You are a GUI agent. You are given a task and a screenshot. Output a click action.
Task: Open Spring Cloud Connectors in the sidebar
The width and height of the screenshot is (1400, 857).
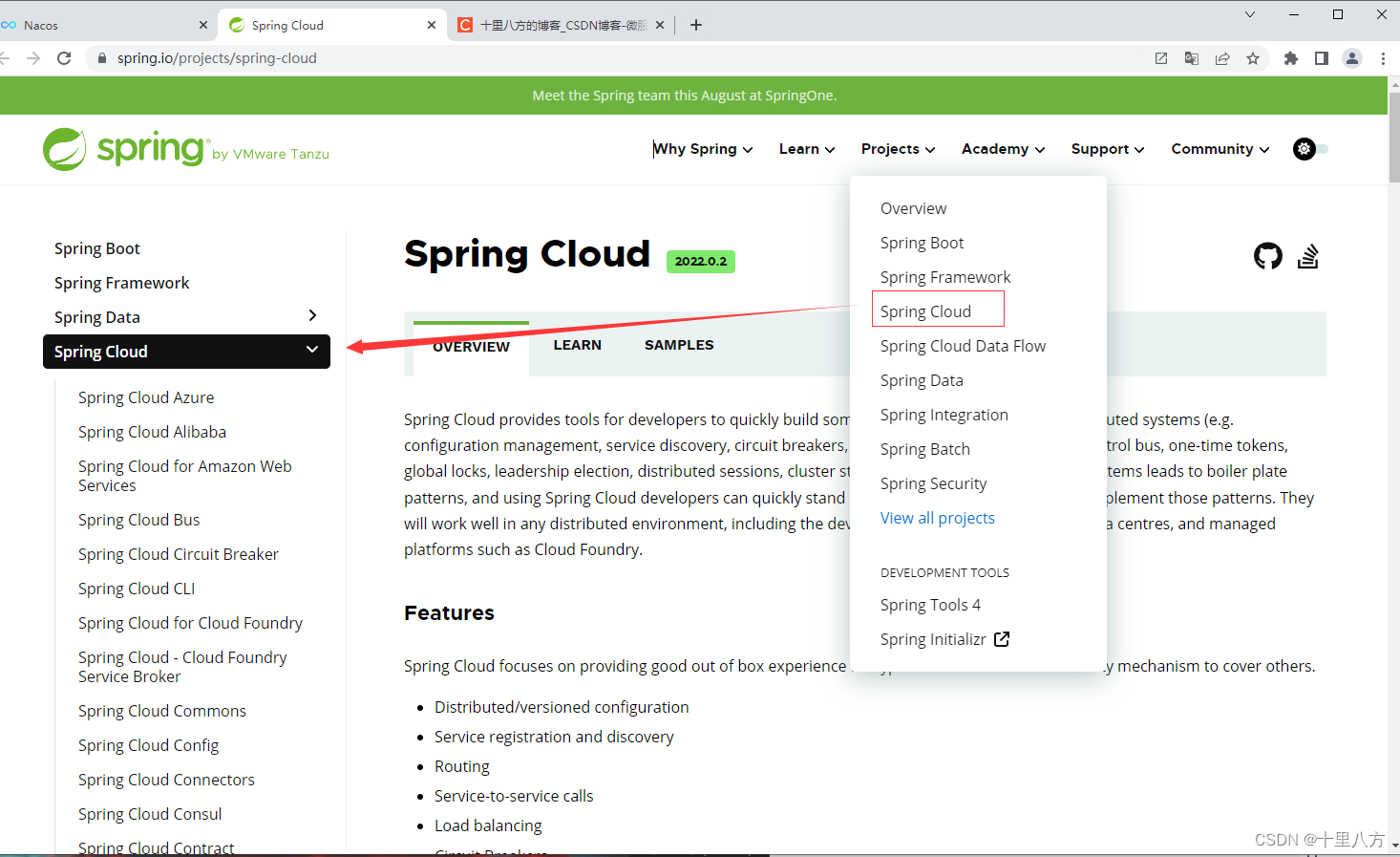pyautogui.click(x=167, y=780)
